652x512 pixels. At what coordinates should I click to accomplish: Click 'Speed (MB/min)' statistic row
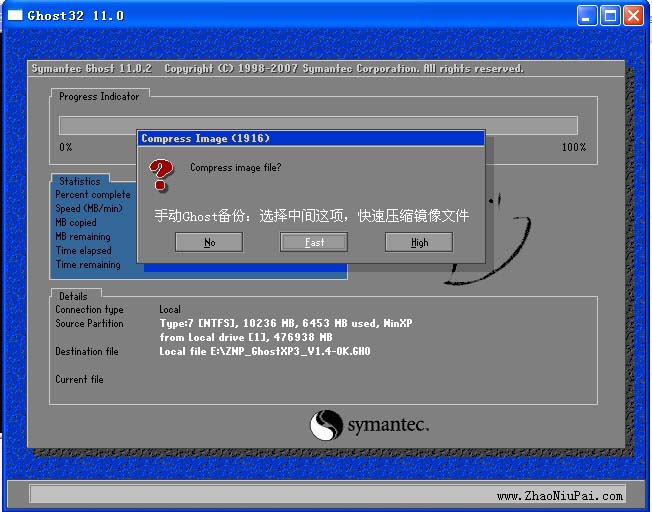89,208
